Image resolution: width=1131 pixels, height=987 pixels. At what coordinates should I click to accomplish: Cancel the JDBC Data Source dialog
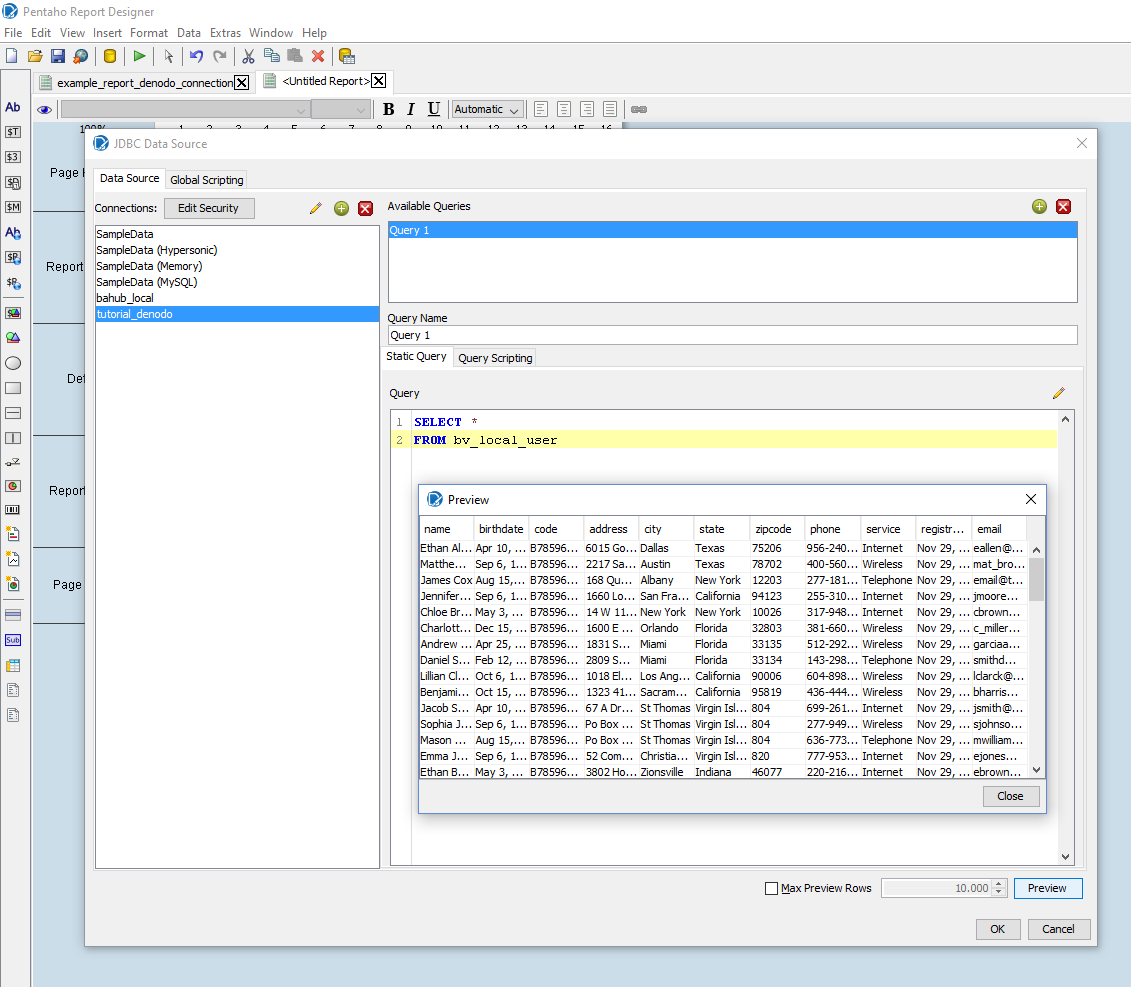click(x=1058, y=929)
